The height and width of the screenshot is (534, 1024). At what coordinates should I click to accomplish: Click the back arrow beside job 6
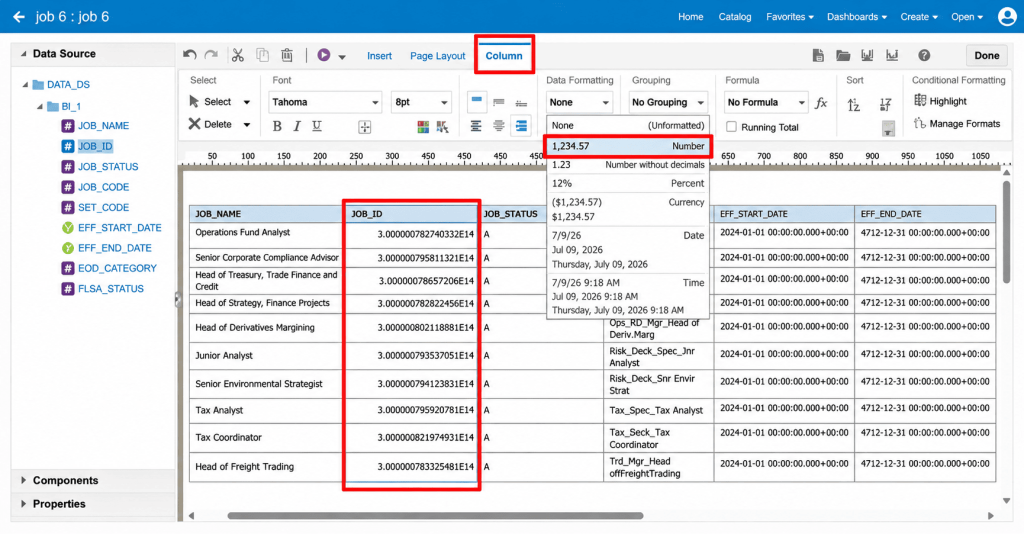(x=19, y=17)
